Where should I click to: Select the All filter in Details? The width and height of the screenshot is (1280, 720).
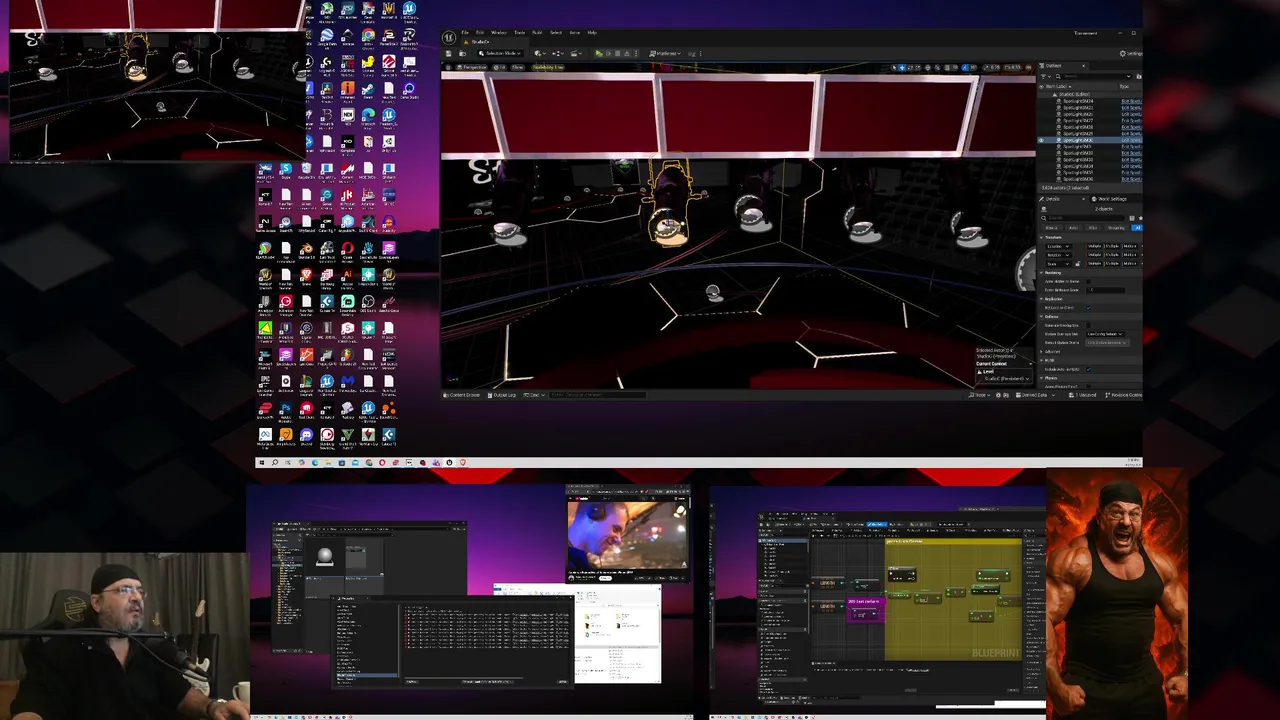pyautogui.click(x=1137, y=228)
